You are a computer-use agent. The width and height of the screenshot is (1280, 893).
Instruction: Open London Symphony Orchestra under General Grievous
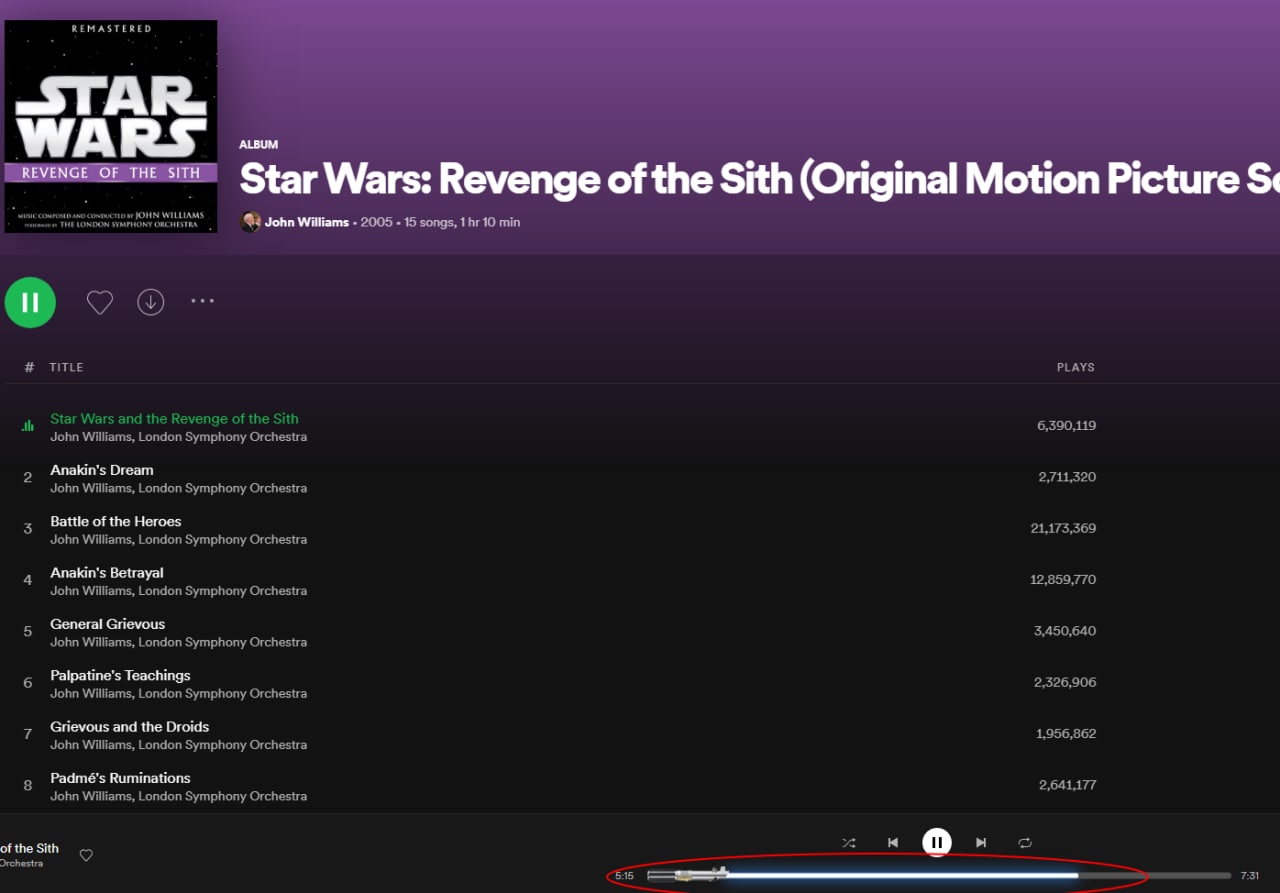coord(223,642)
